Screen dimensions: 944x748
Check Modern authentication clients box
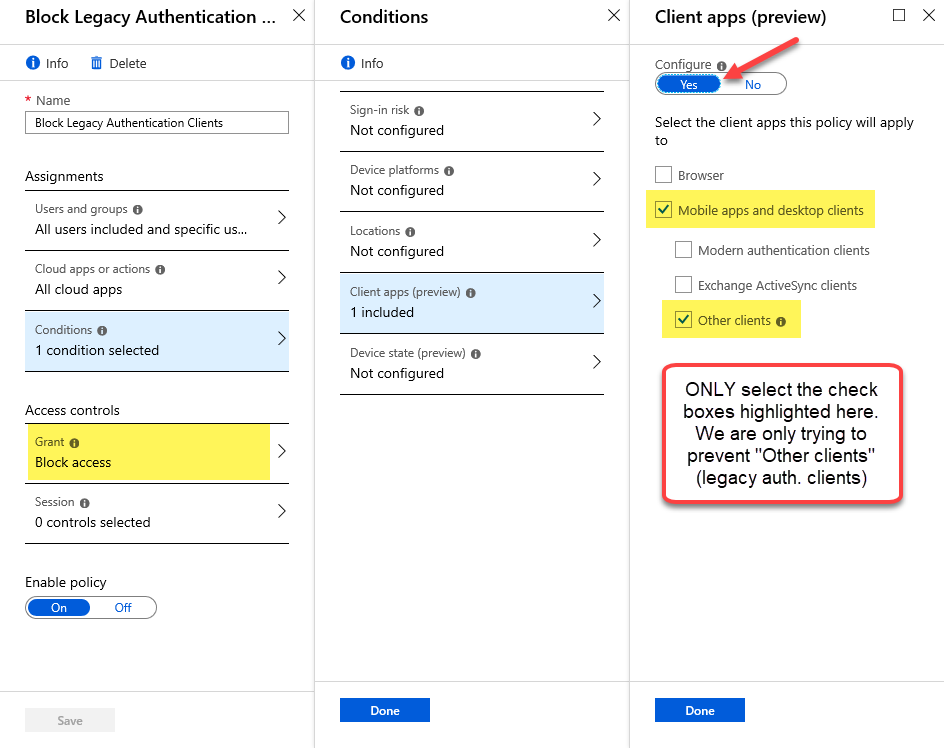click(683, 249)
